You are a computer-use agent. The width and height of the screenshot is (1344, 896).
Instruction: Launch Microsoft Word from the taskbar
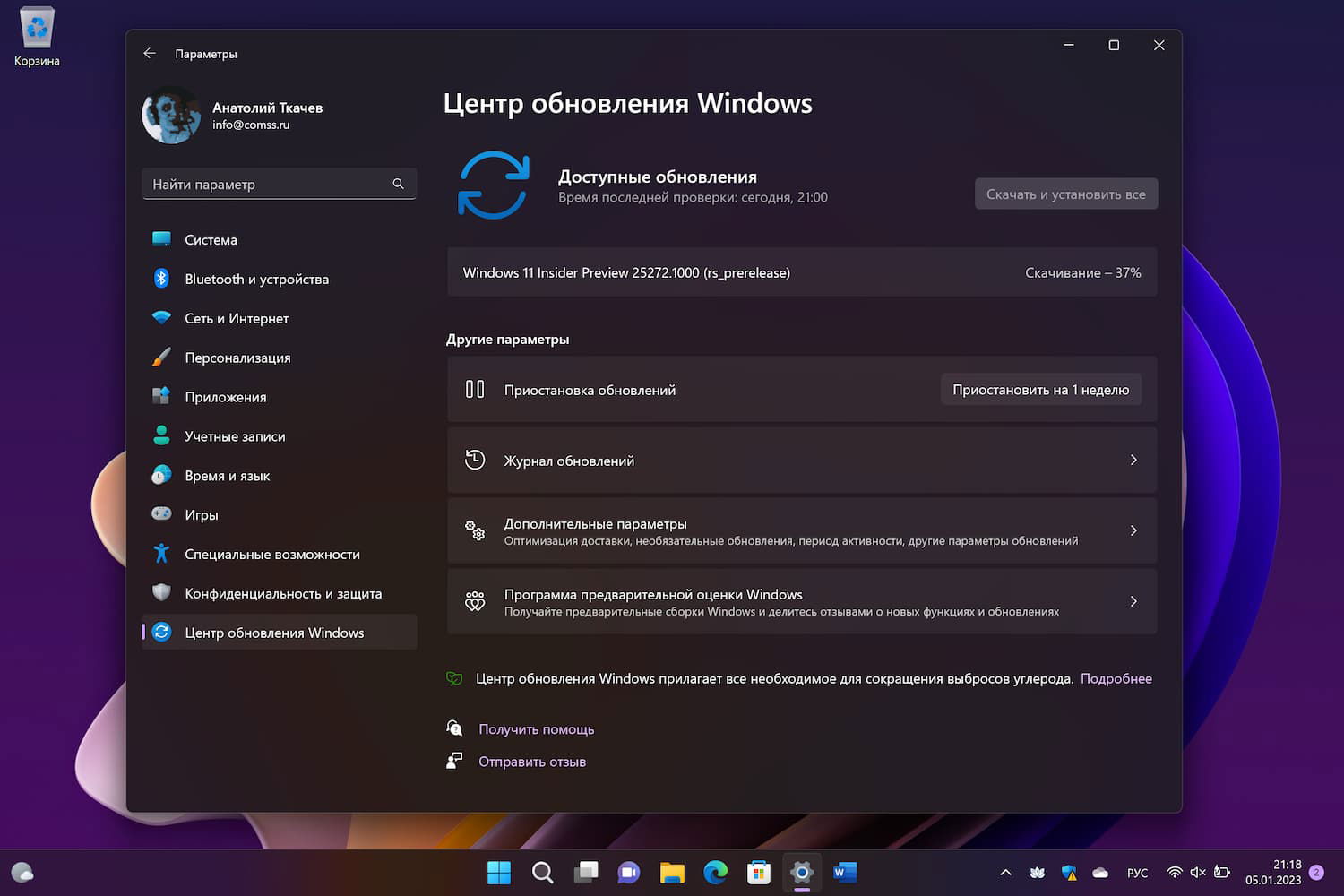[844, 872]
